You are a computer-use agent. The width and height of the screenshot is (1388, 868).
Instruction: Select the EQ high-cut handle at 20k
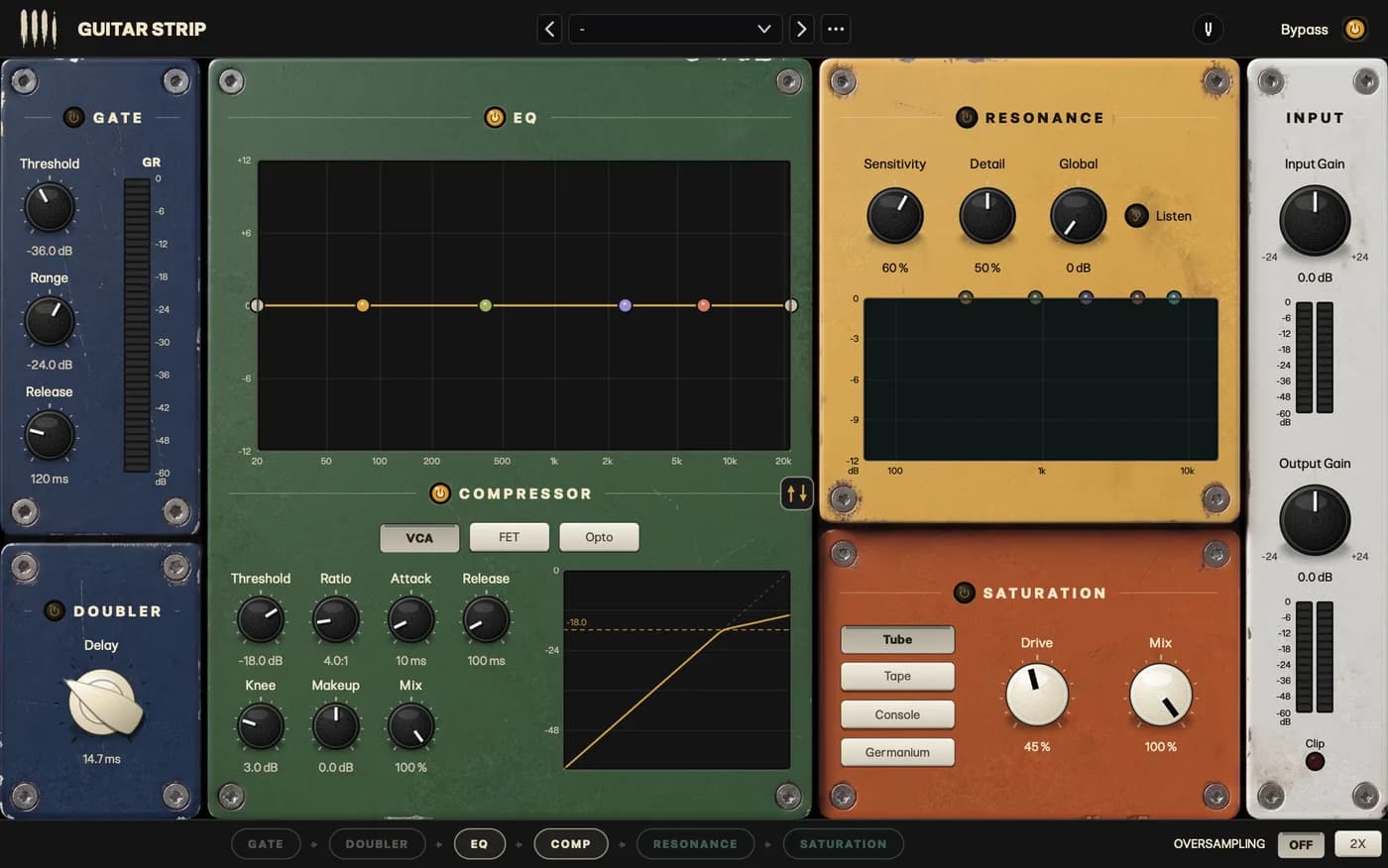point(791,305)
